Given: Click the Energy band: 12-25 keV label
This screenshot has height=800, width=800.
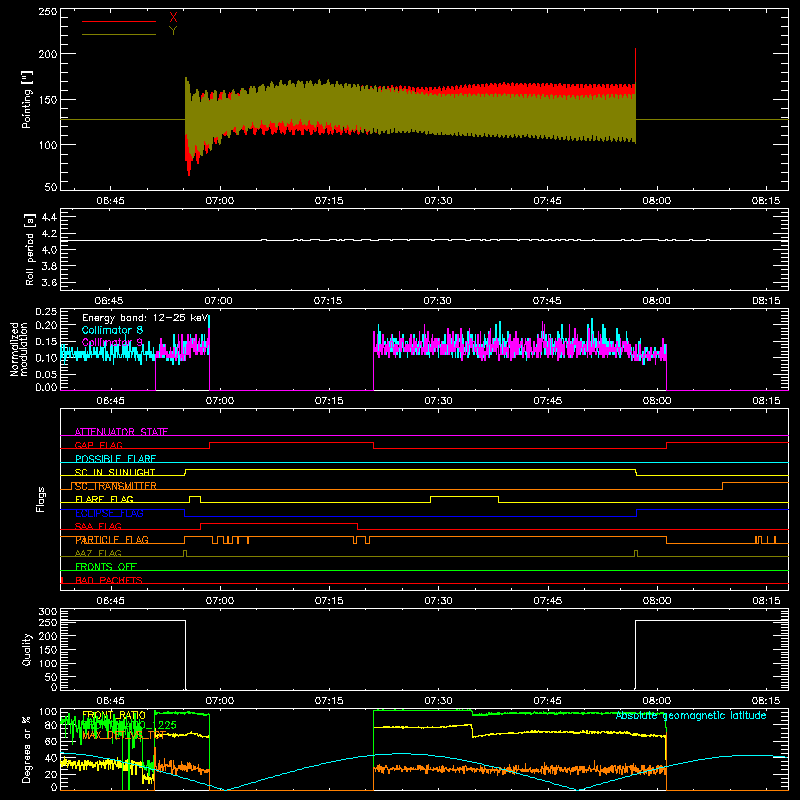Looking at the screenshot, I should [145, 318].
